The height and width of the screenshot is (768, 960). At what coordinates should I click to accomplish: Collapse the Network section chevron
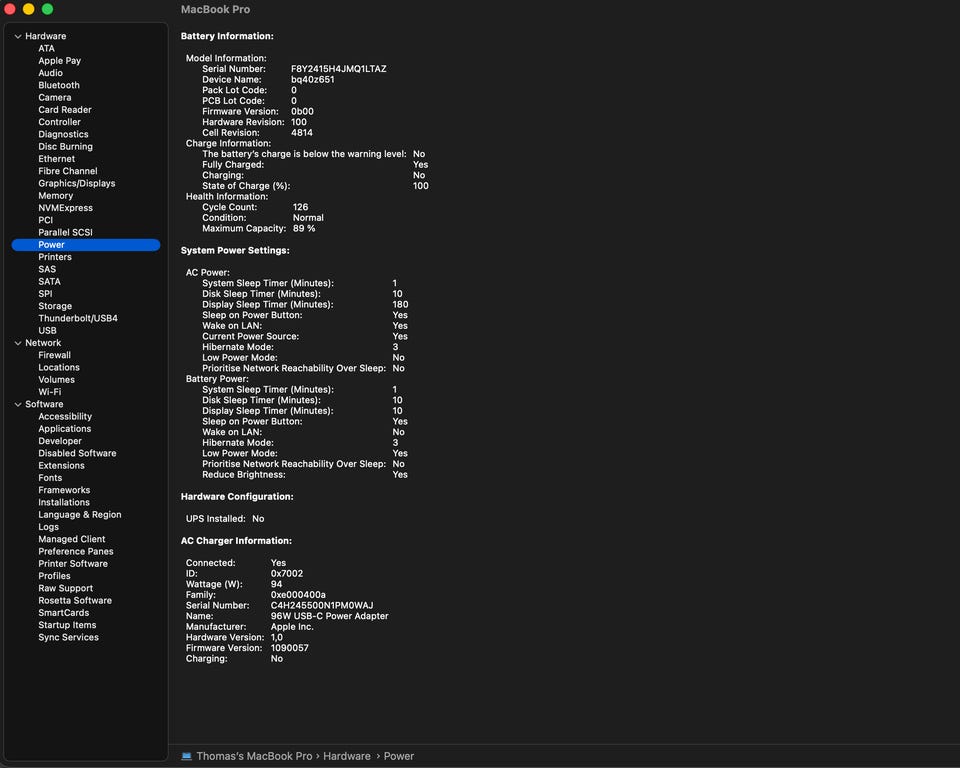(18, 343)
